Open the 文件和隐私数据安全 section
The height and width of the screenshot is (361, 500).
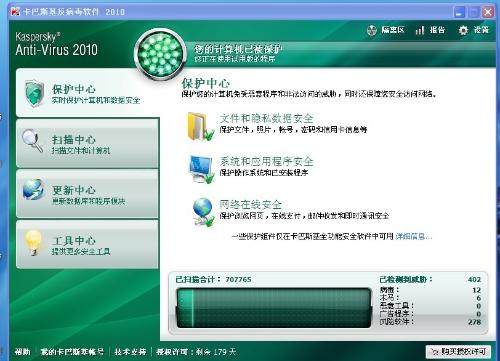pyautogui.click(x=266, y=118)
